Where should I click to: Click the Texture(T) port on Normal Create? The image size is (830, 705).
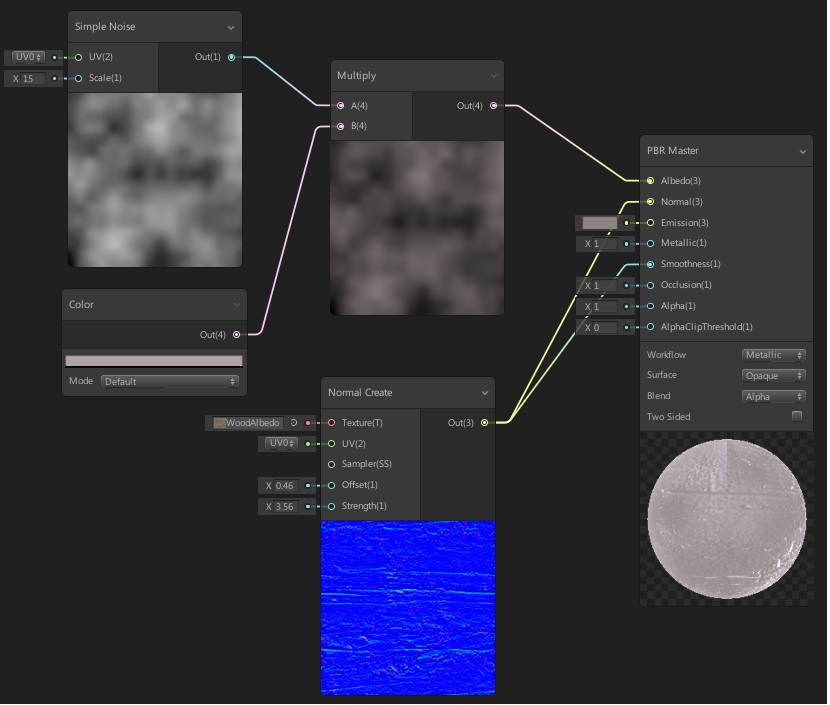click(x=330, y=422)
